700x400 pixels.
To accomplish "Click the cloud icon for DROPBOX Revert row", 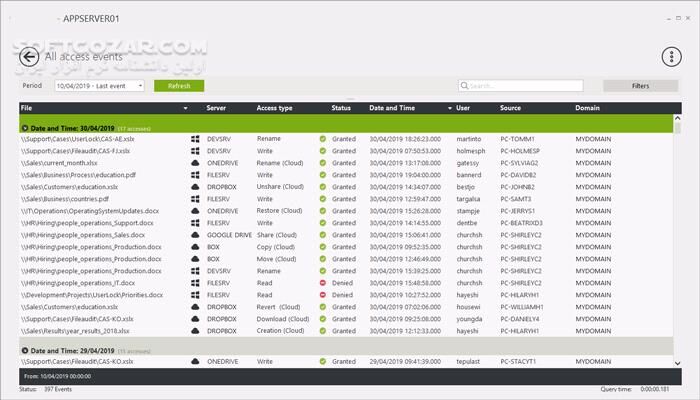I will pos(196,307).
